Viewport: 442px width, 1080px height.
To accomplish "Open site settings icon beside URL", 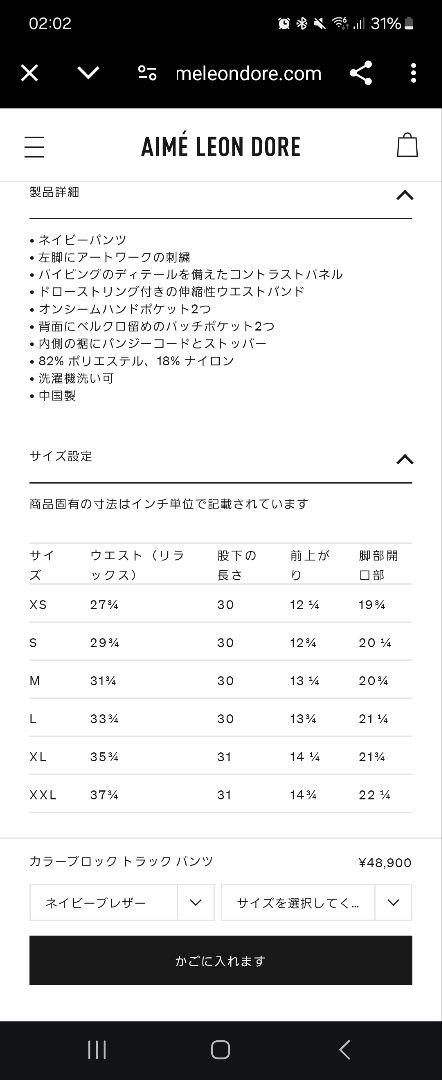I will coord(147,73).
